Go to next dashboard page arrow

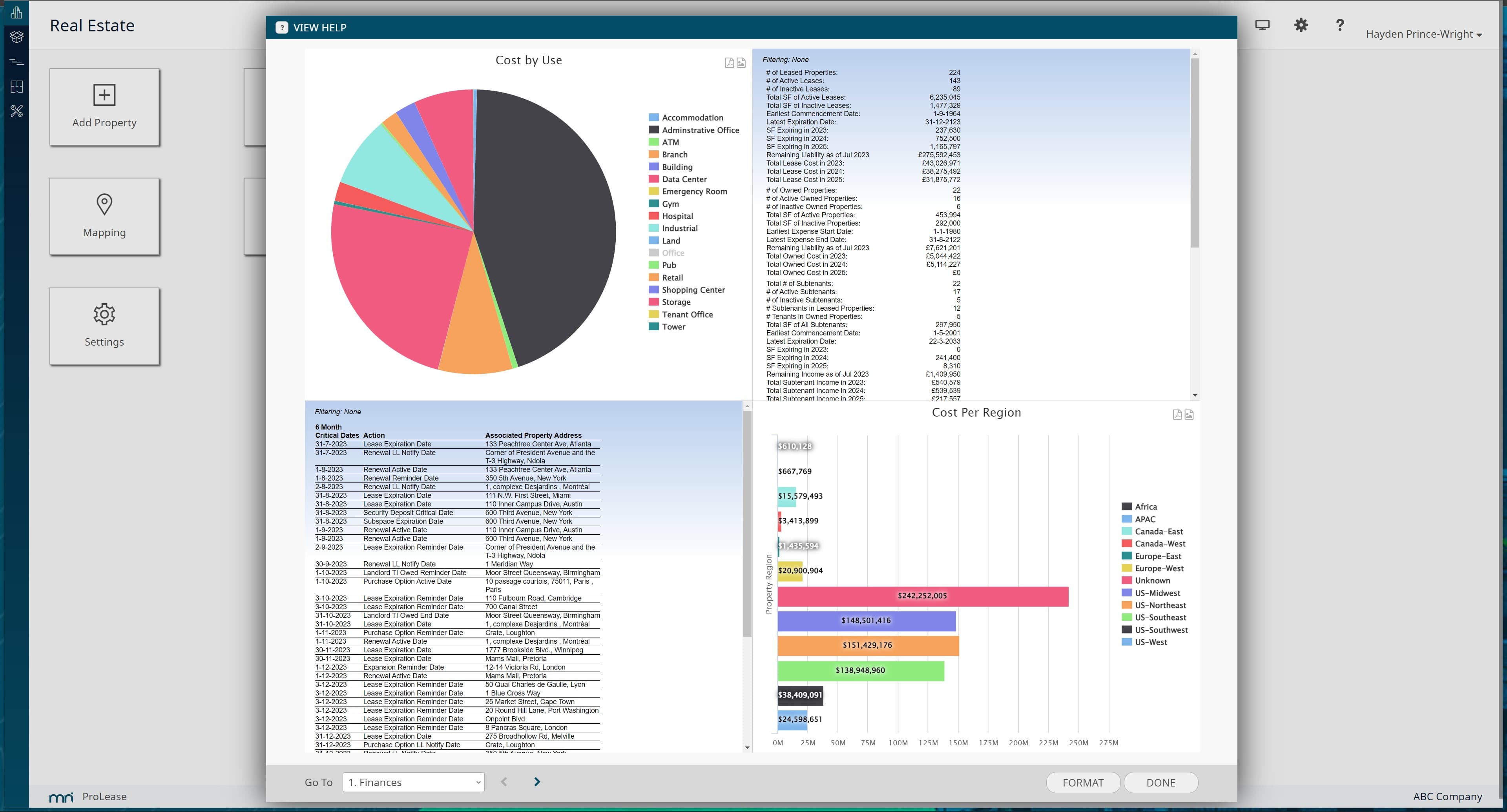(537, 782)
